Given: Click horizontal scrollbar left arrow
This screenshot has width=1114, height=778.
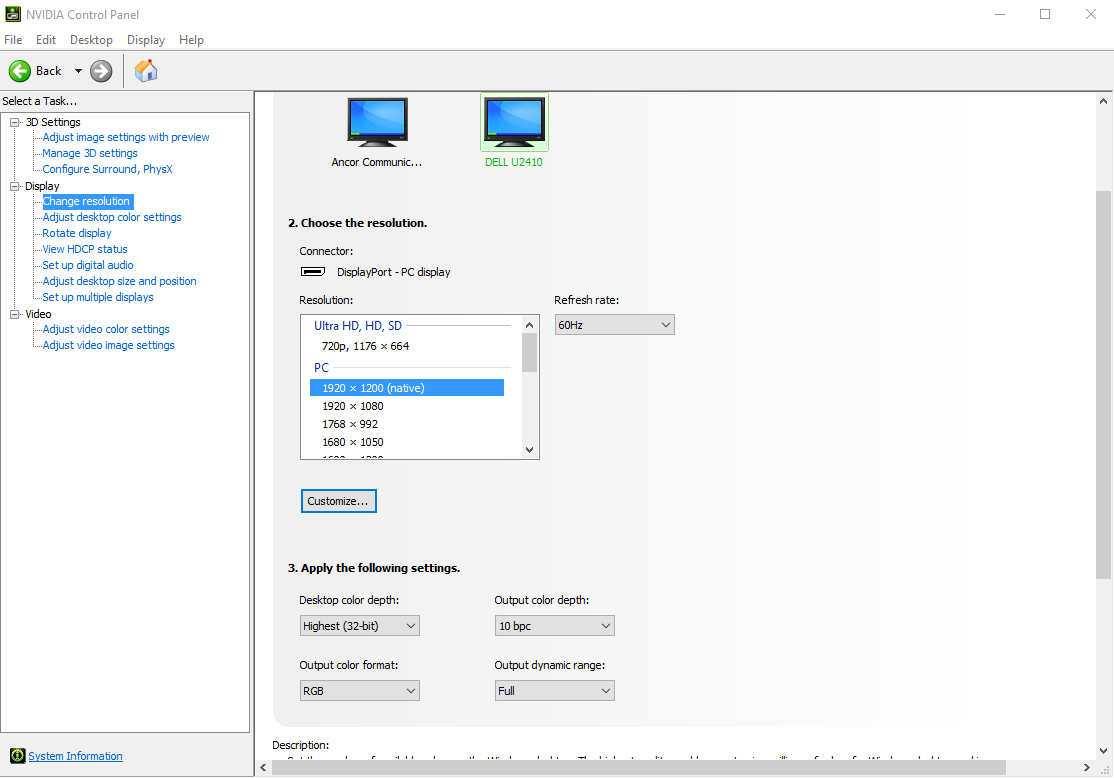Looking at the screenshot, I should [x=263, y=767].
